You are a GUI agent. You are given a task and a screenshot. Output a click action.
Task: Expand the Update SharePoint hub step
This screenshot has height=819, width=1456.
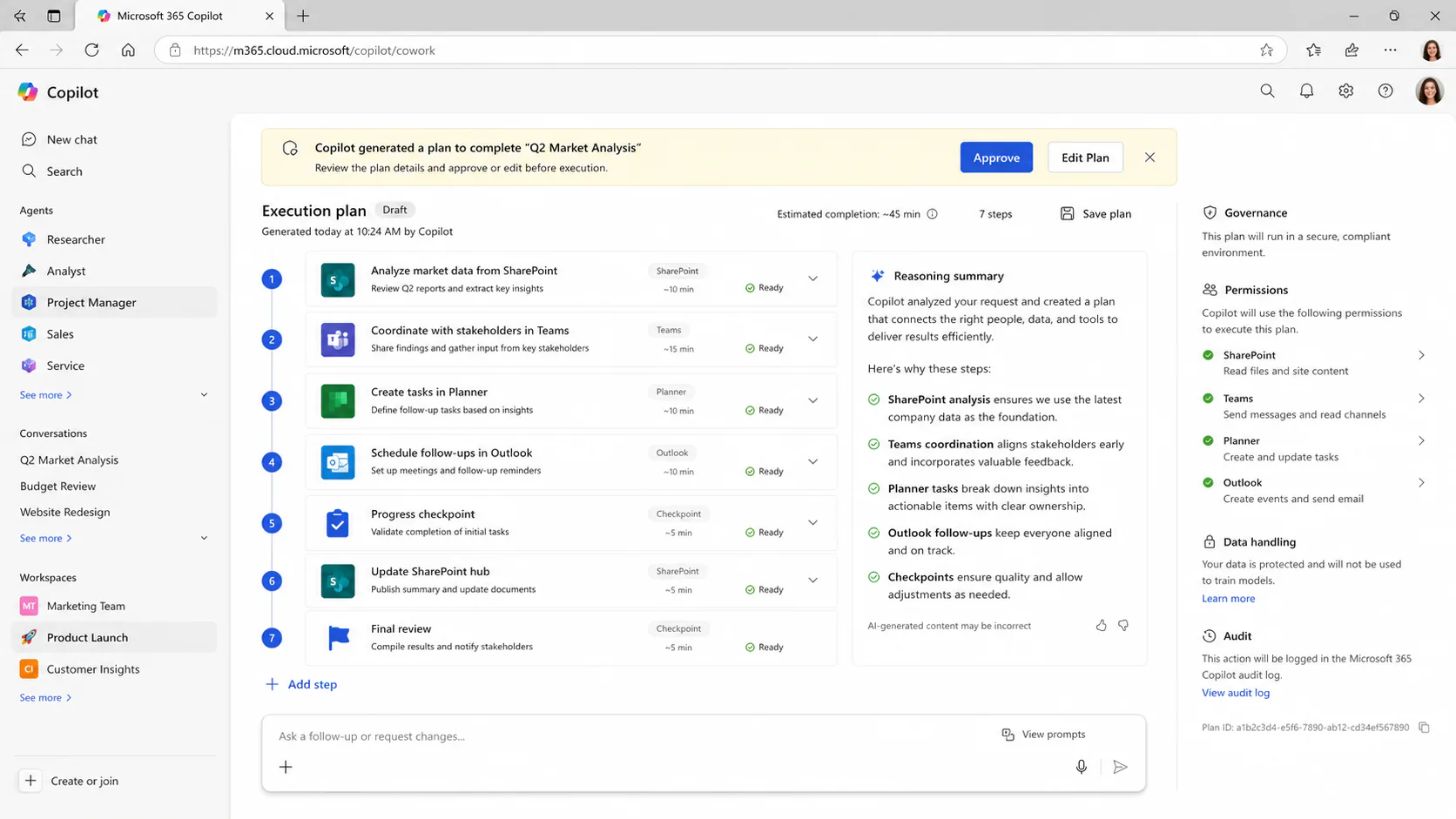point(812,580)
